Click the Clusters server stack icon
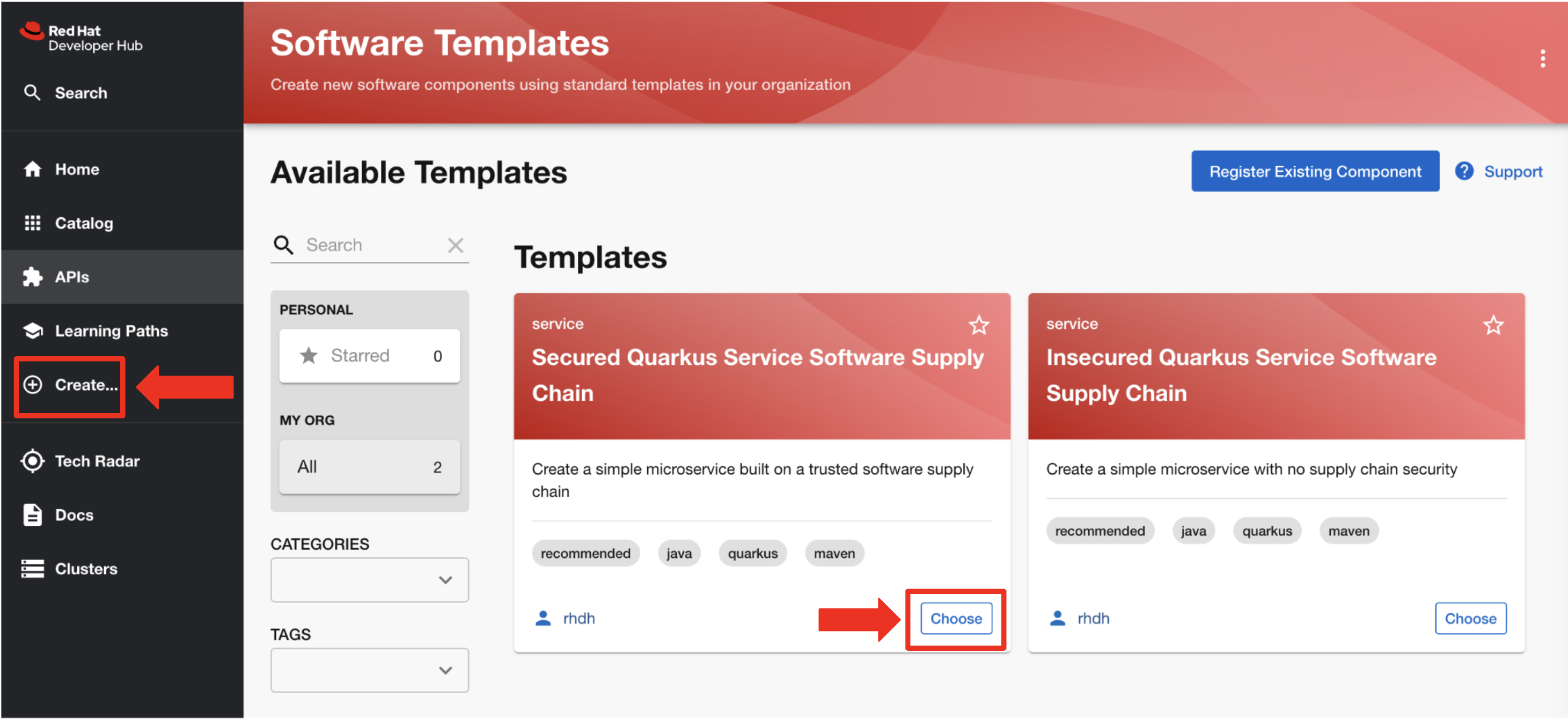The height and width of the screenshot is (720, 1568). pos(32,569)
